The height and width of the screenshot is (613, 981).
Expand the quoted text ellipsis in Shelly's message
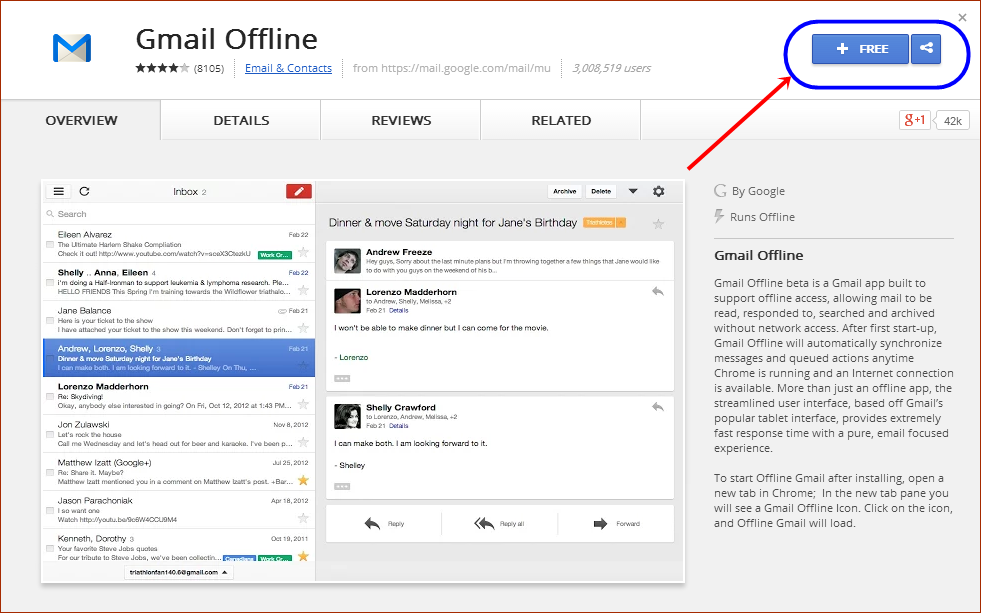pyautogui.click(x=342, y=487)
